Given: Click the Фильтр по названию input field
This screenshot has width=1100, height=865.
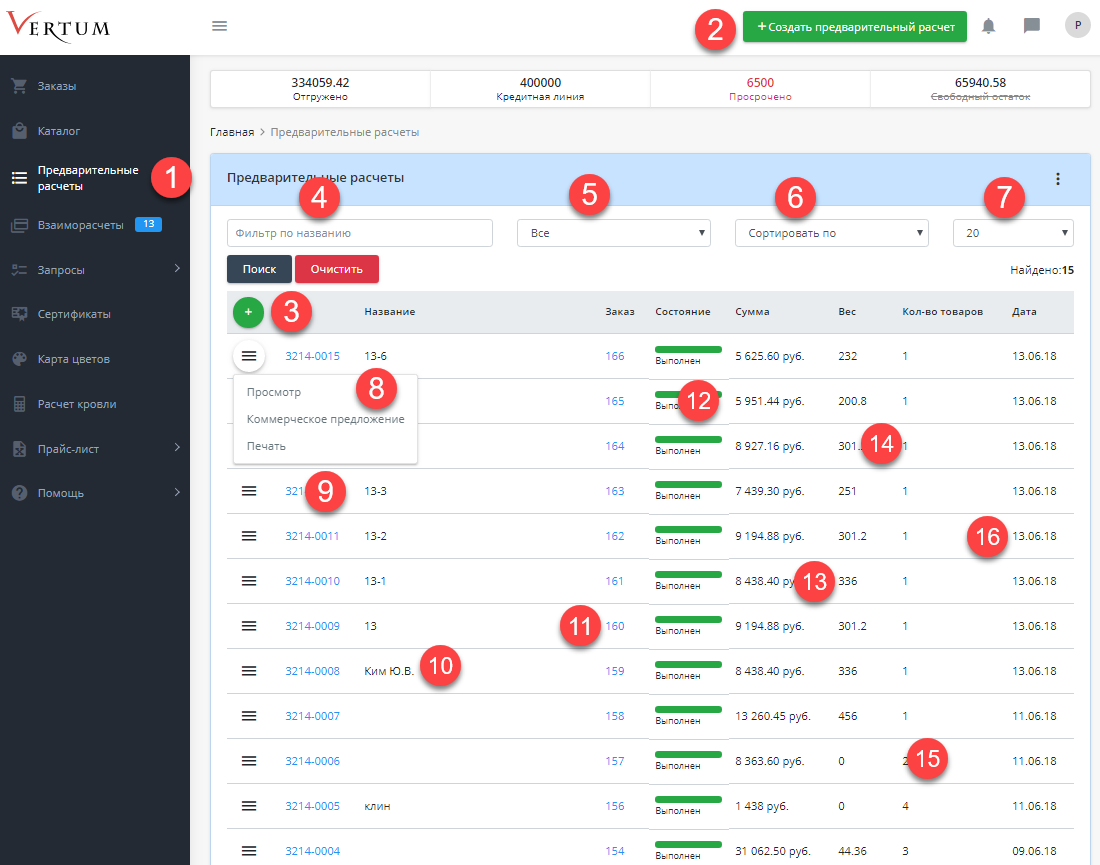Looking at the screenshot, I should pyautogui.click(x=360, y=233).
